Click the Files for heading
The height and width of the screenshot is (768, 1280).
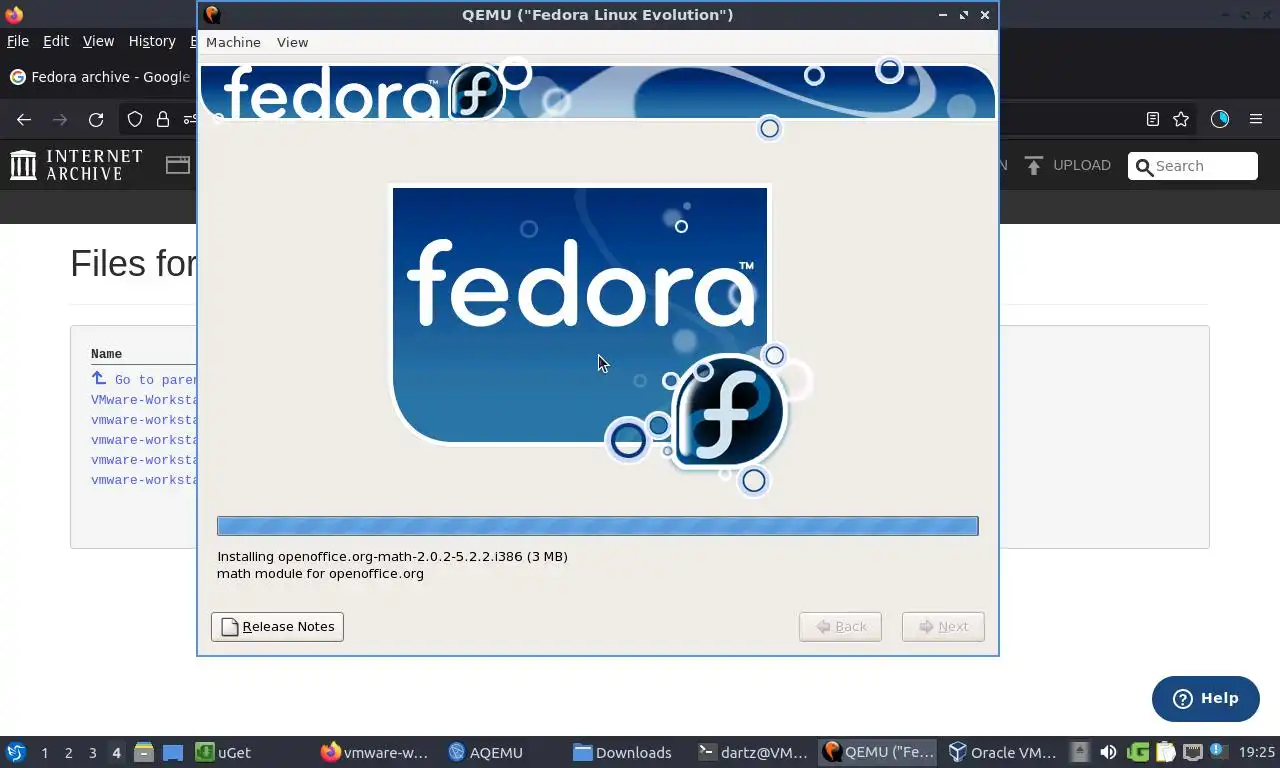coord(134,263)
